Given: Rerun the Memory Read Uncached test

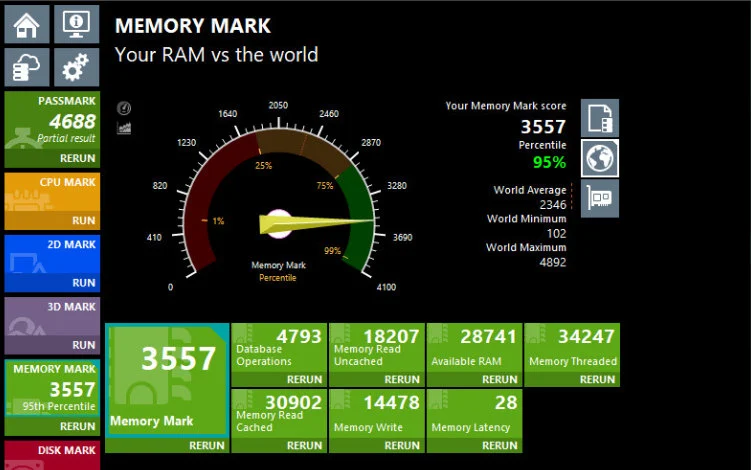Looking at the screenshot, I should 402,380.
